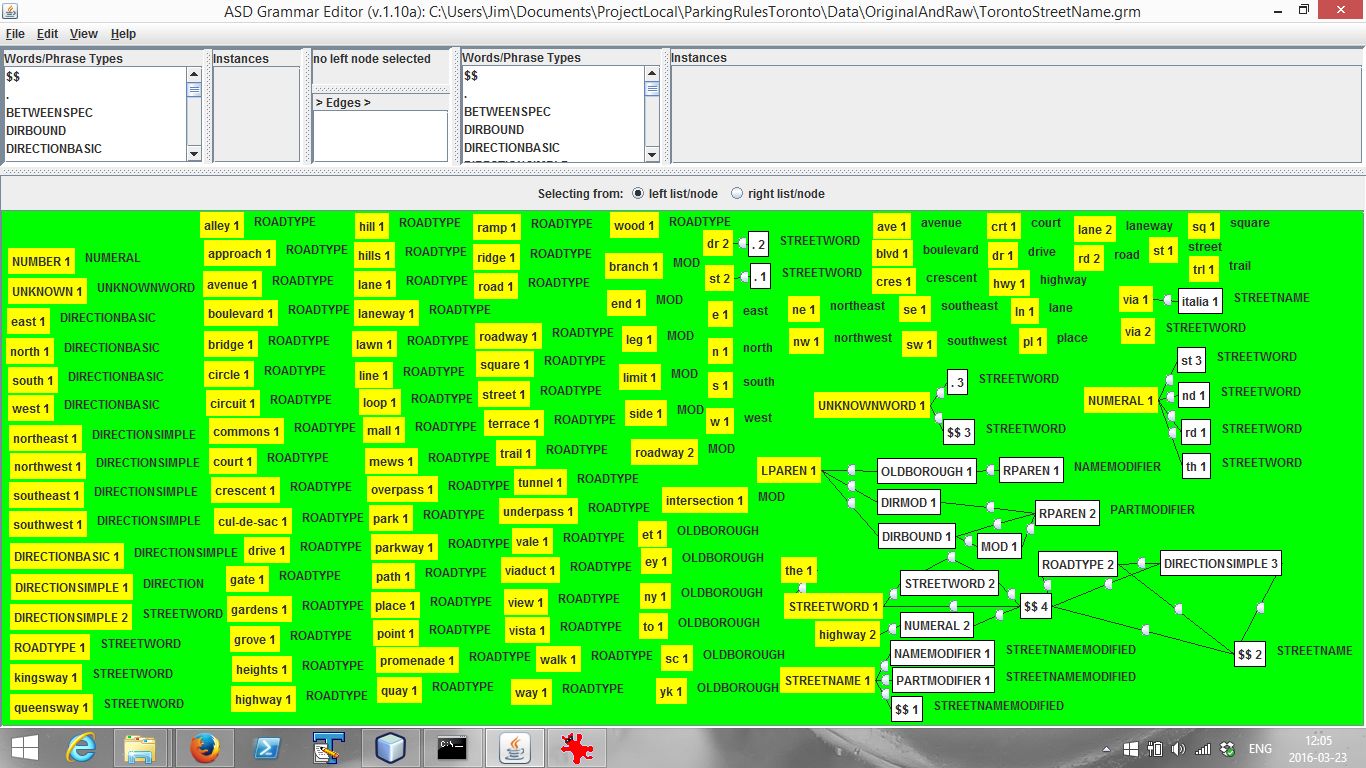
Task: Open the Windows Start button
Action: click(24, 748)
